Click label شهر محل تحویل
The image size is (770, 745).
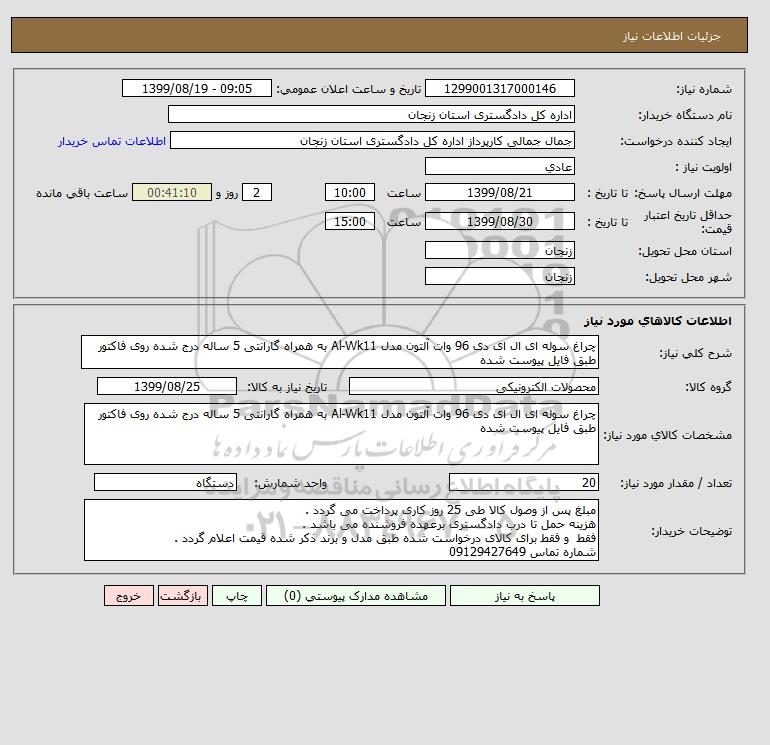[x=688, y=277]
